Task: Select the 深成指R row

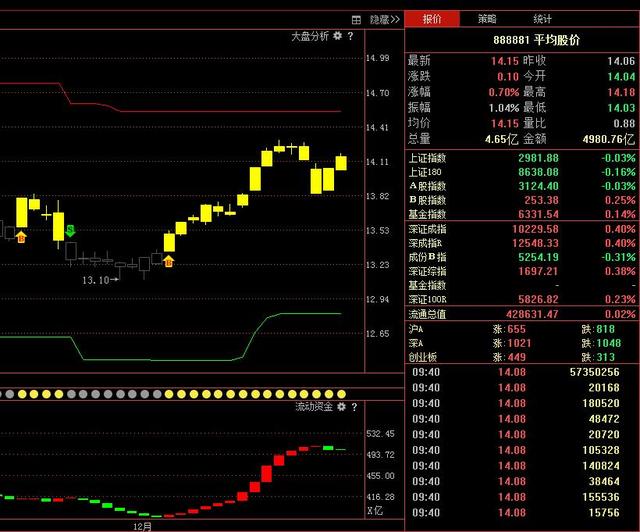Action: coord(522,243)
